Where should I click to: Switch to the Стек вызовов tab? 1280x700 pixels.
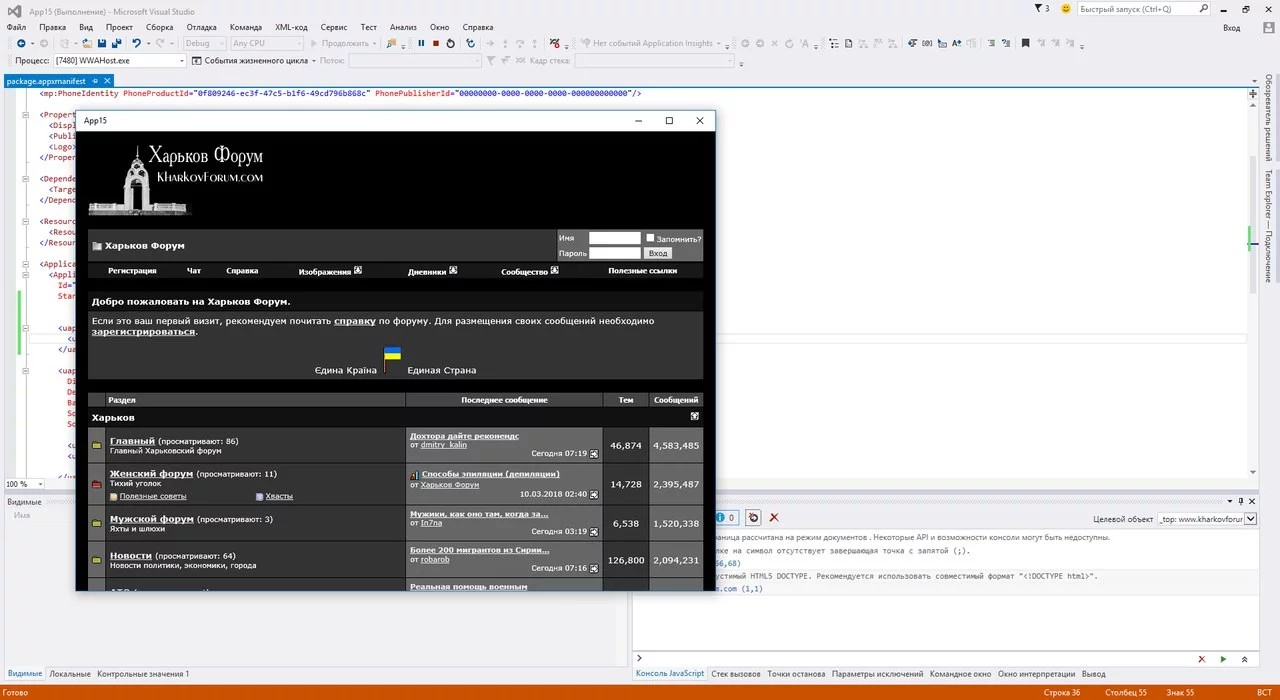[x=735, y=674]
